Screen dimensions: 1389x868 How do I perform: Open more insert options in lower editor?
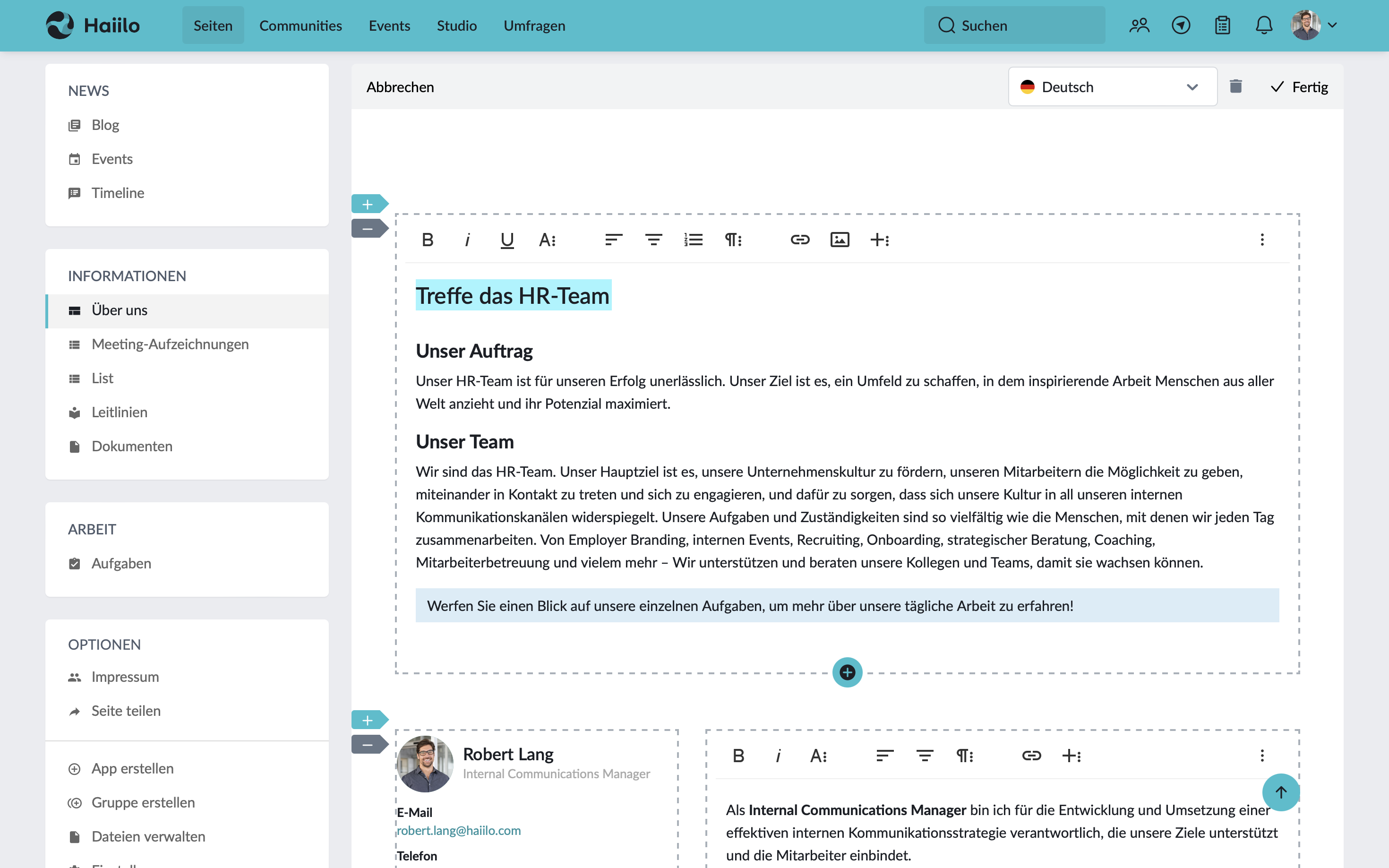(x=1071, y=756)
